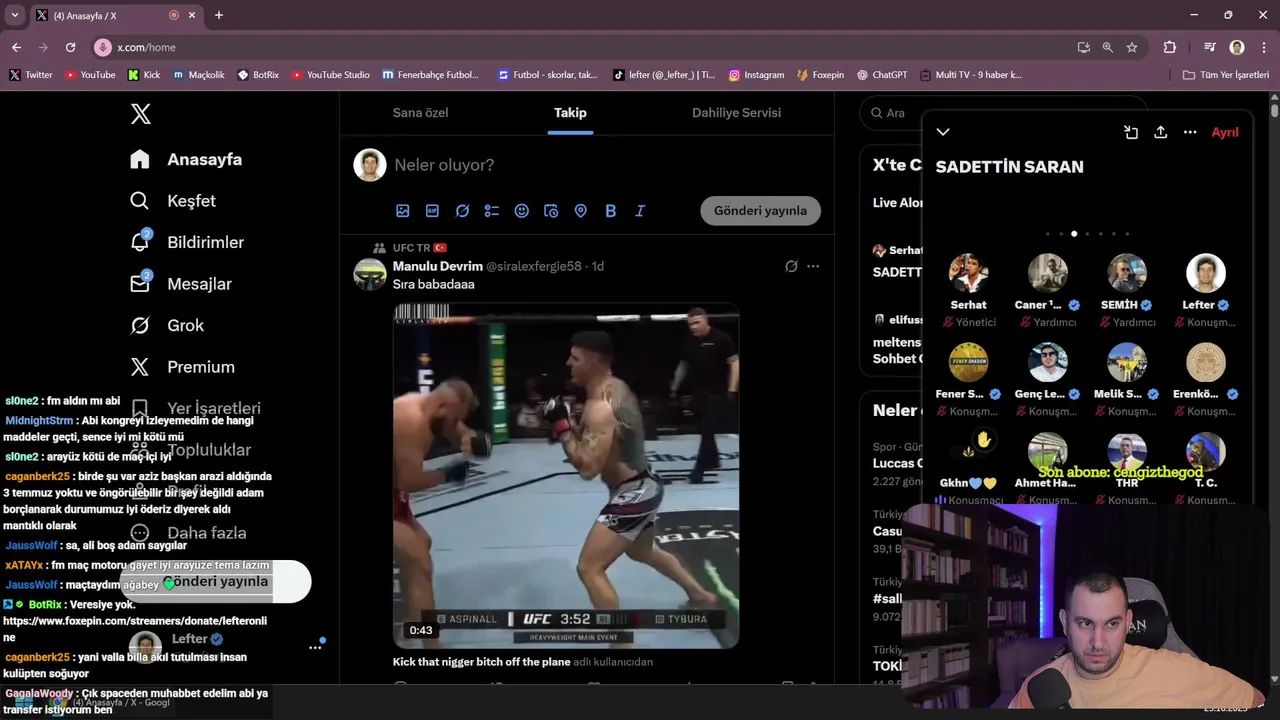This screenshot has width=1280, height=720.
Task: Open the Kick bookmark
Action: [x=144, y=75]
